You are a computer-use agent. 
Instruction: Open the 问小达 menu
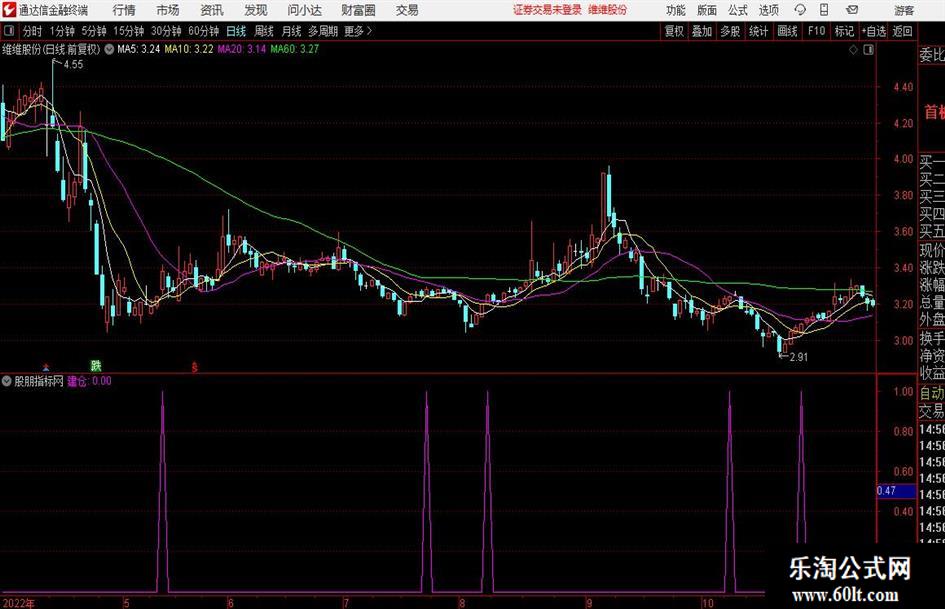304,10
